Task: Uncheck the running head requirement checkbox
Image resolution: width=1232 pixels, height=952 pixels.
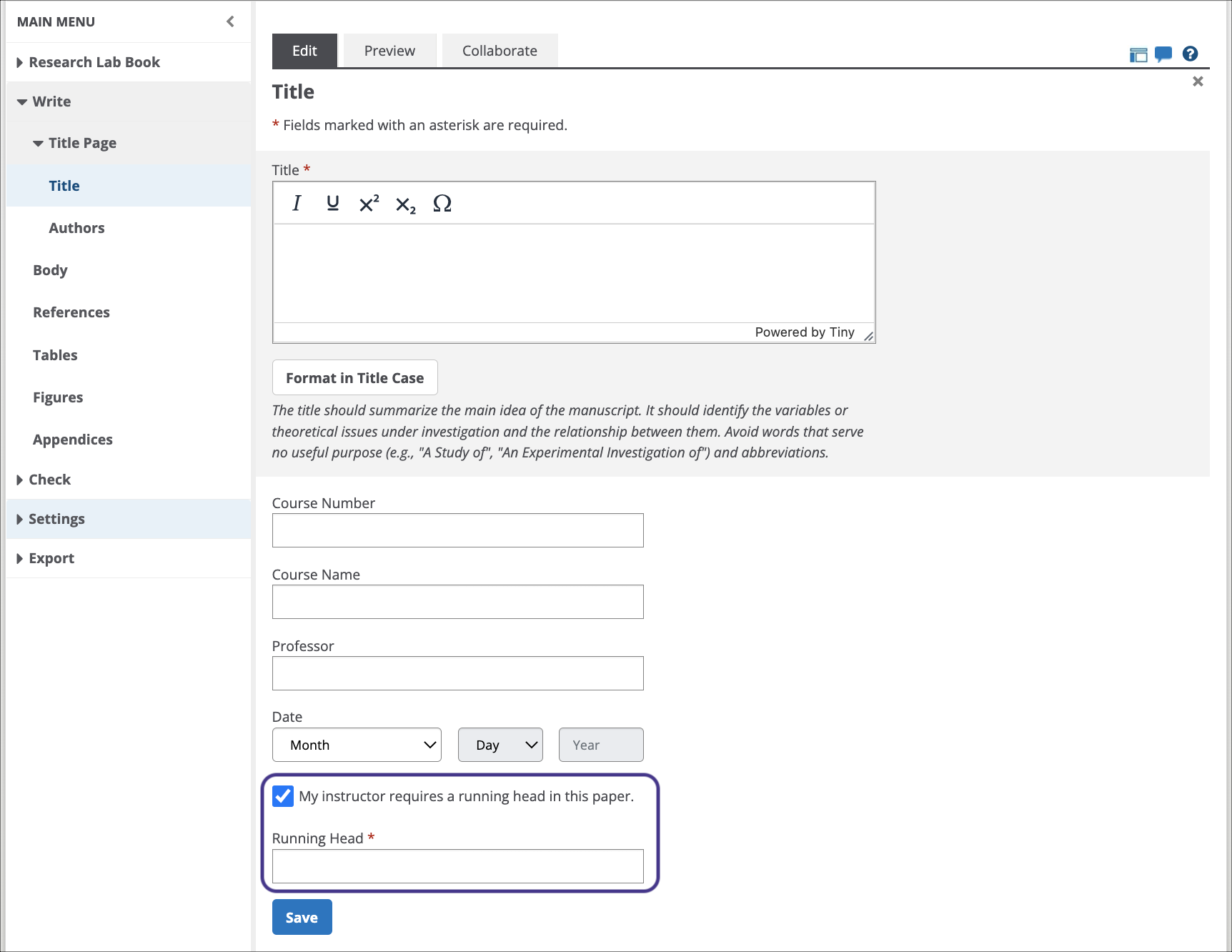Action: (x=283, y=796)
